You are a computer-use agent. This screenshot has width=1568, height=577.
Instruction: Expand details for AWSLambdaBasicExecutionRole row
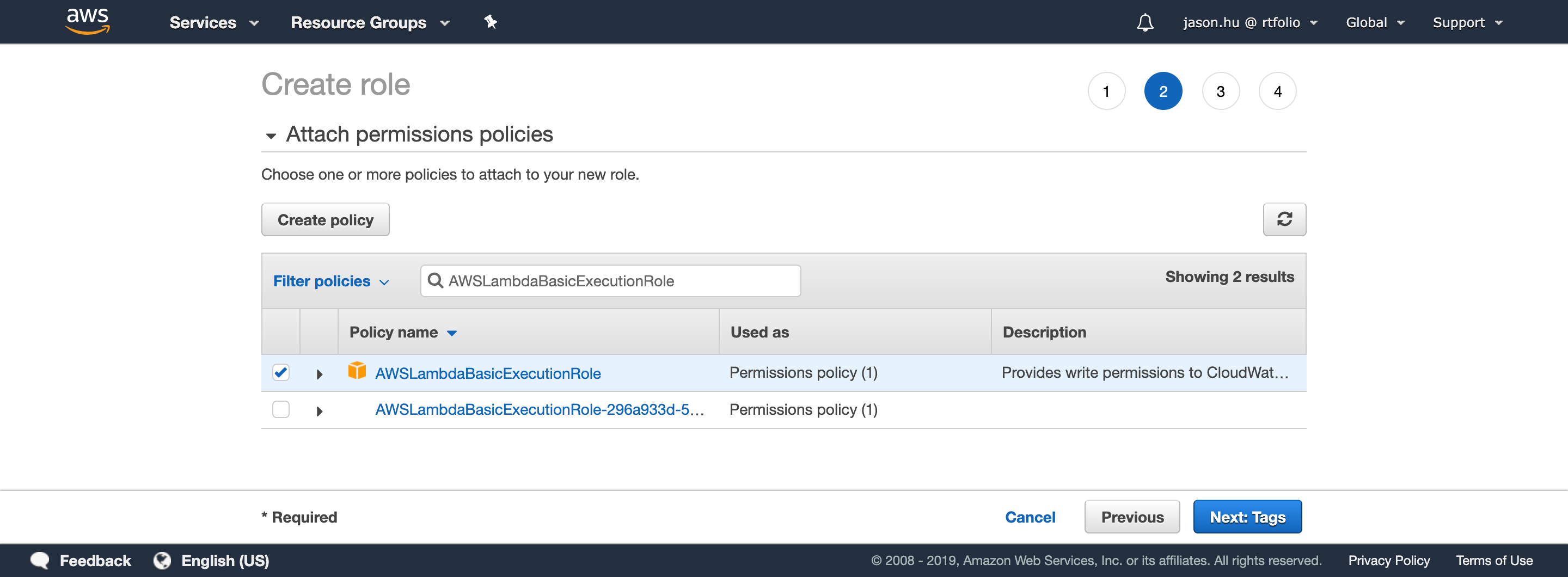point(319,373)
